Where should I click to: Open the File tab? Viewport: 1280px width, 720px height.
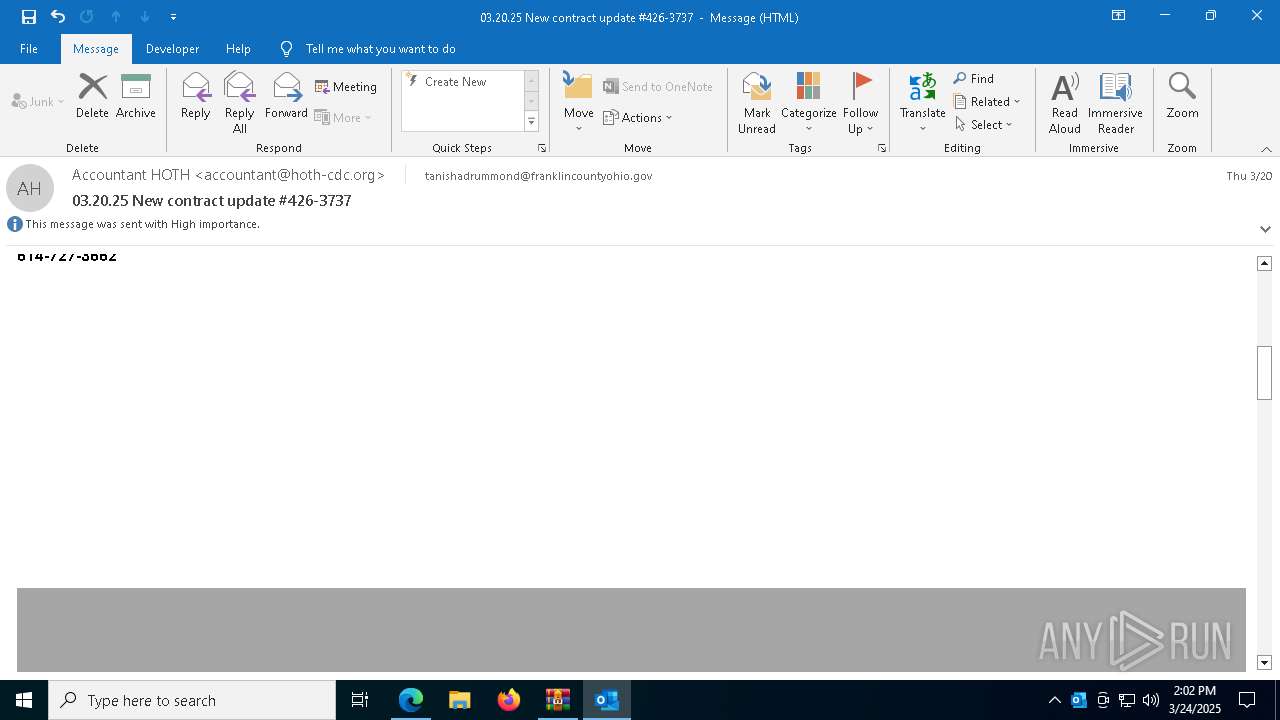tap(29, 49)
